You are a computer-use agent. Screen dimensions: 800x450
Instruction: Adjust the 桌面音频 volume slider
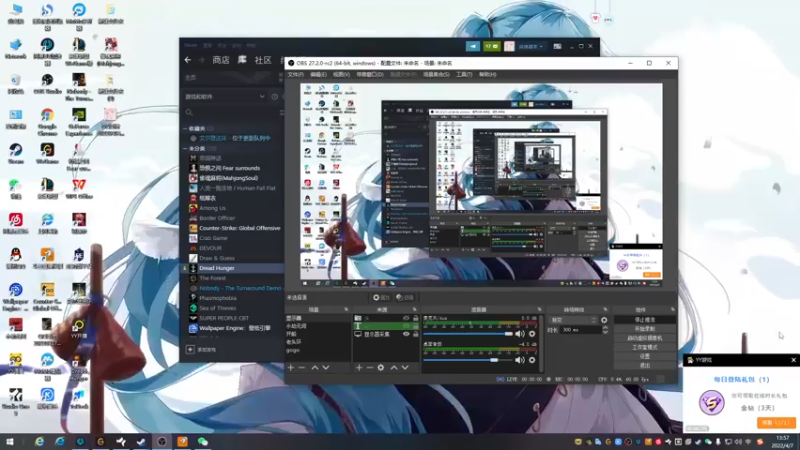click(467, 360)
